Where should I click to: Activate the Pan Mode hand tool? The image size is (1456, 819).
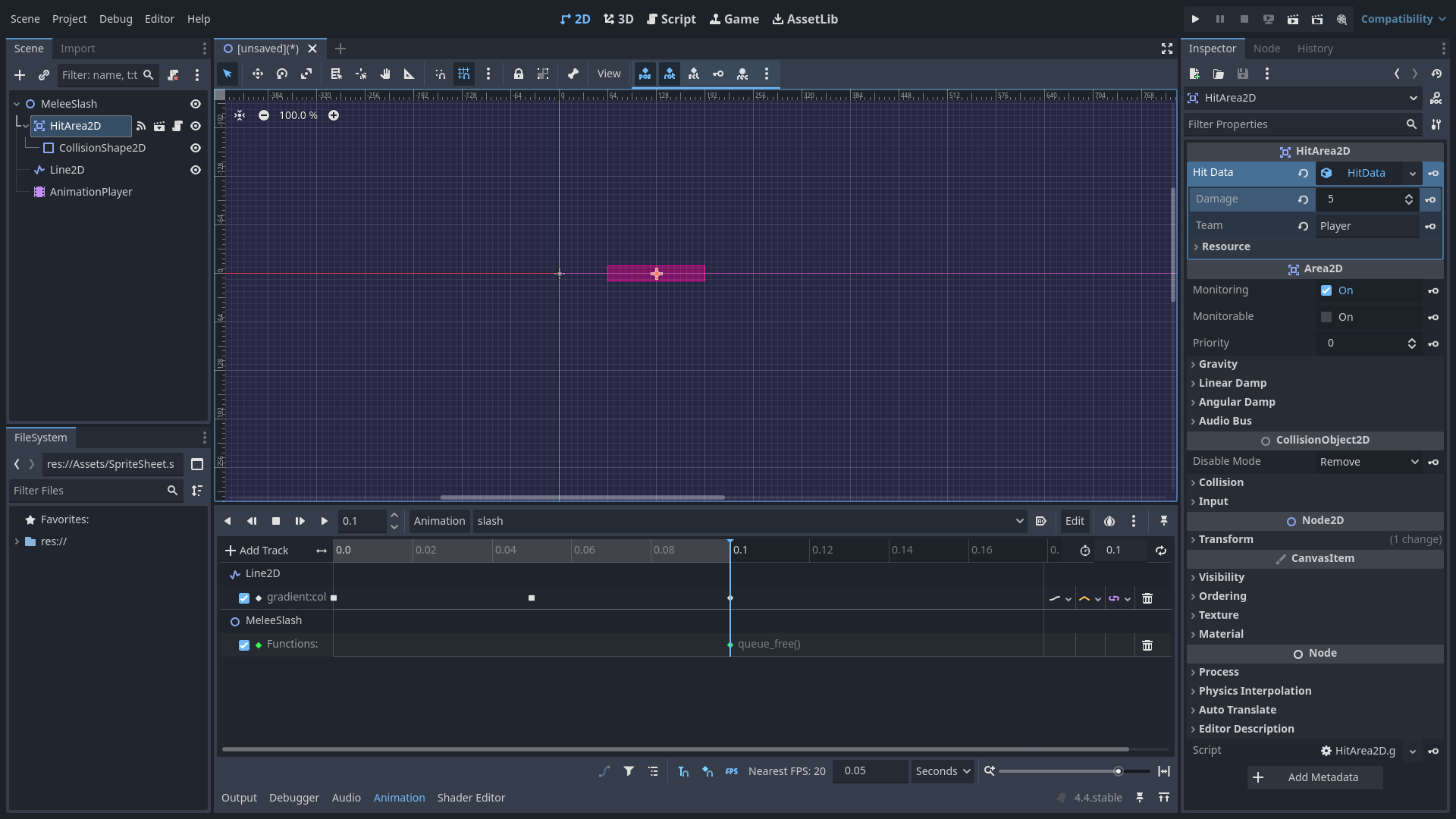click(385, 74)
